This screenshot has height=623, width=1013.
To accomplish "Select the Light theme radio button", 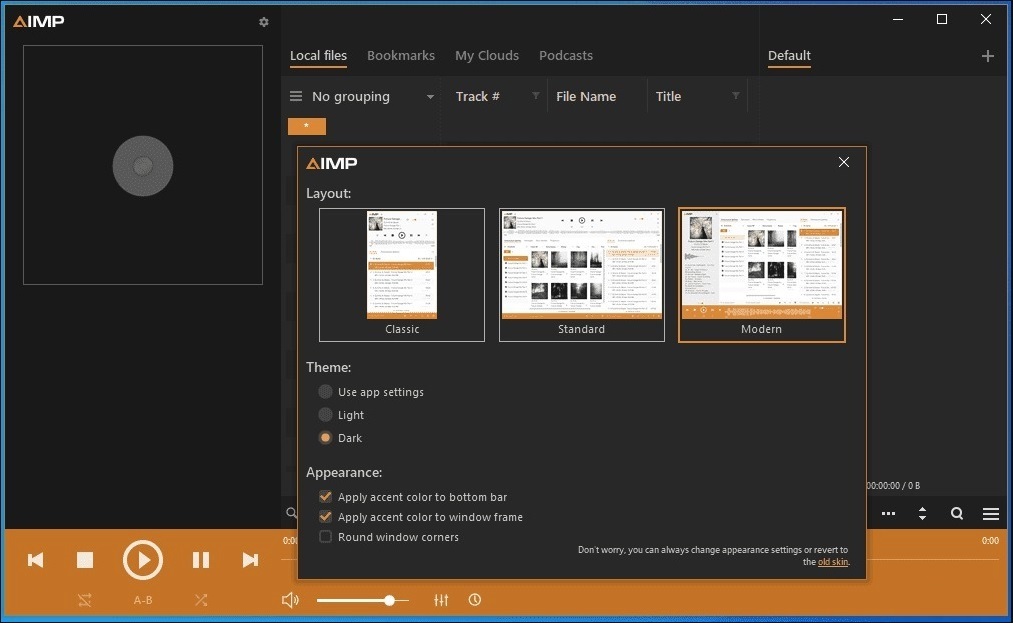I will [x=325, y=415].
